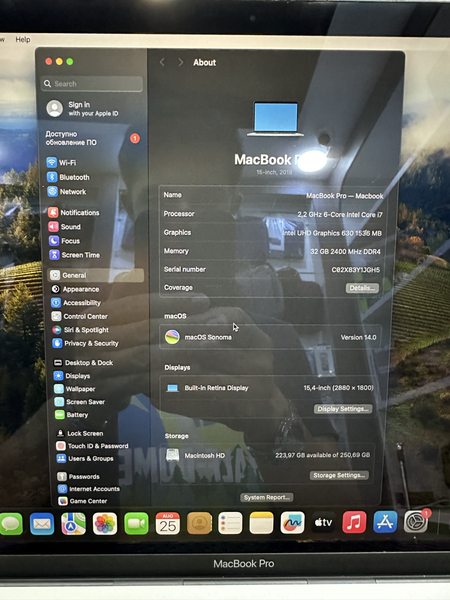Click the Serial number value C02X83Y1JGH5
450x600 pixels.
(355, 270)
